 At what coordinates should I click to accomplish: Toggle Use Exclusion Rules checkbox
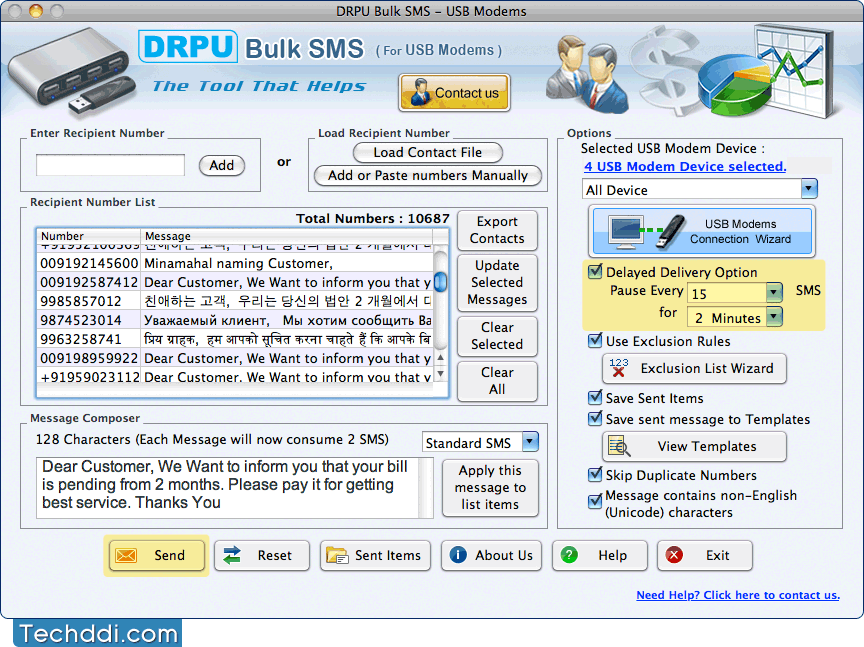pos(595,341)
